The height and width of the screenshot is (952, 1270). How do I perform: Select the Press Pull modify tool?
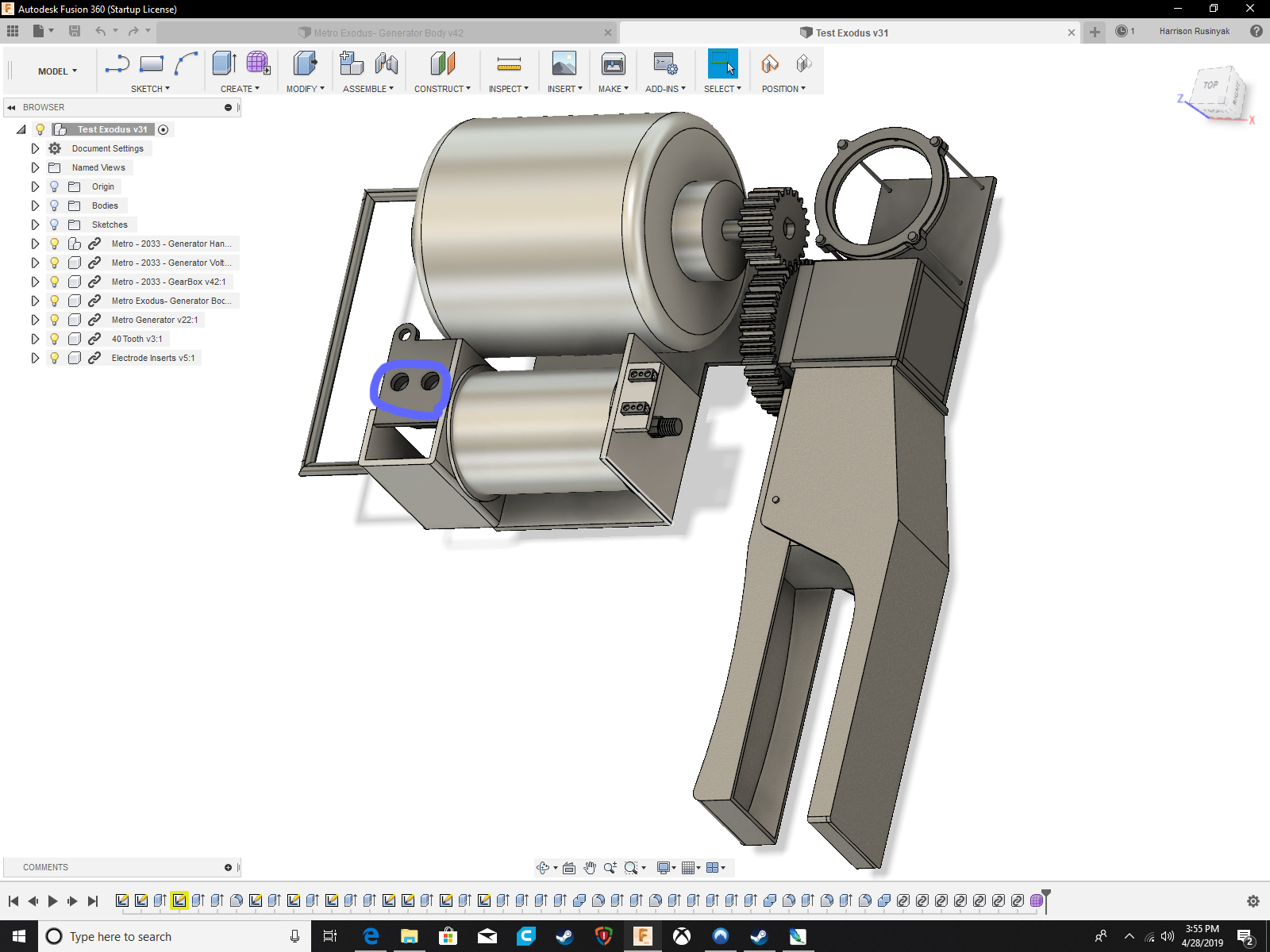(x=305, y=63)
